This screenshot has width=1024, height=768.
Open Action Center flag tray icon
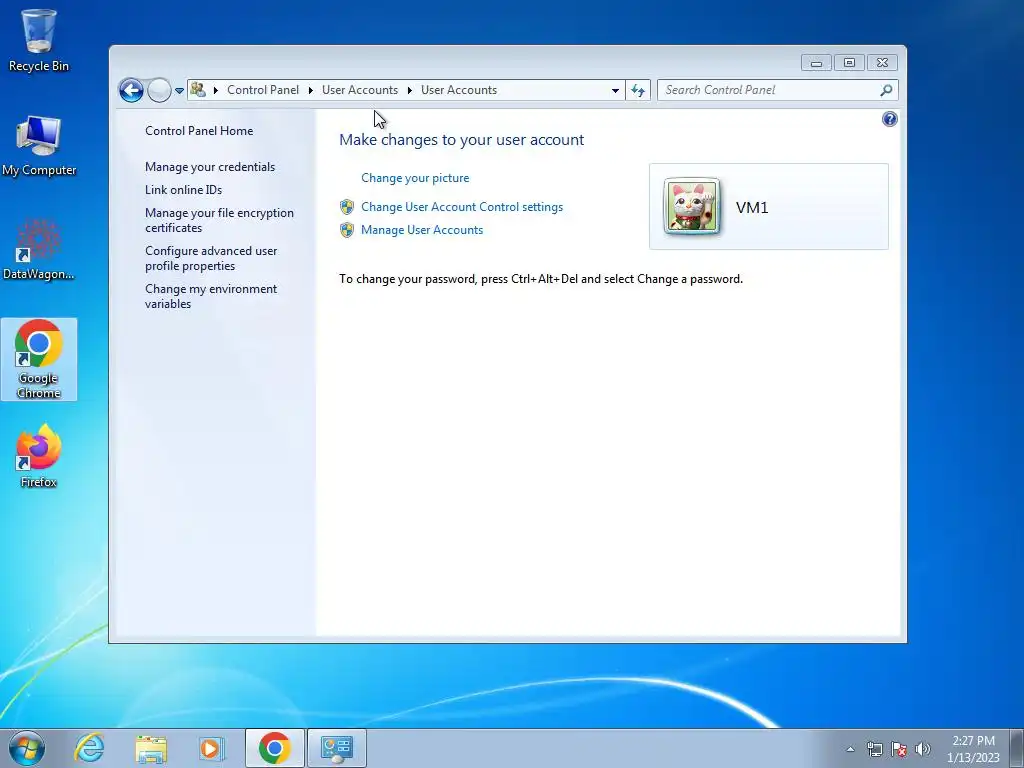pyautogui.click(x=899, y=749)
